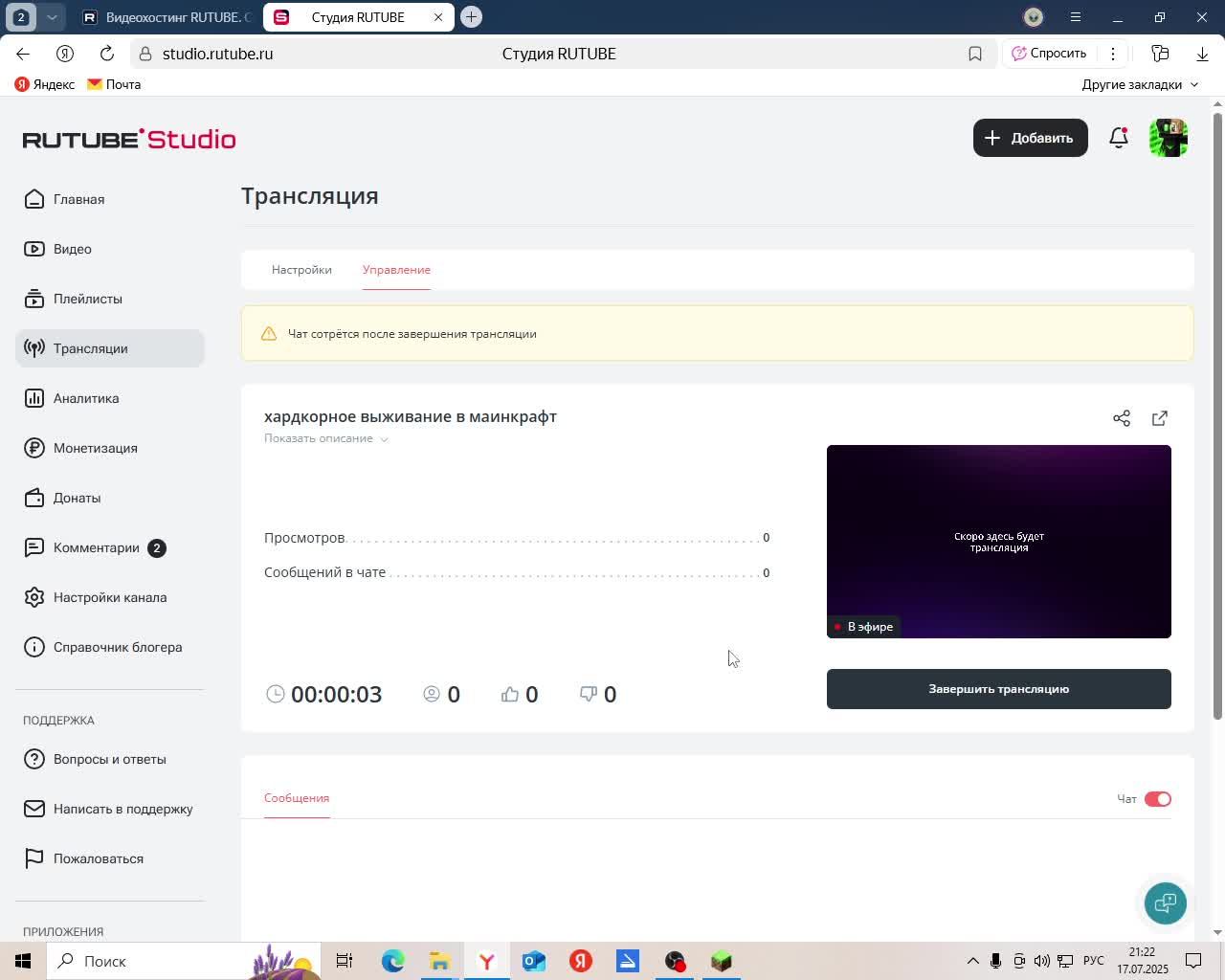Show hidden system tray icons
Image resolution: width=1225 pixels, height=980 pixels.
click(972, 961)
